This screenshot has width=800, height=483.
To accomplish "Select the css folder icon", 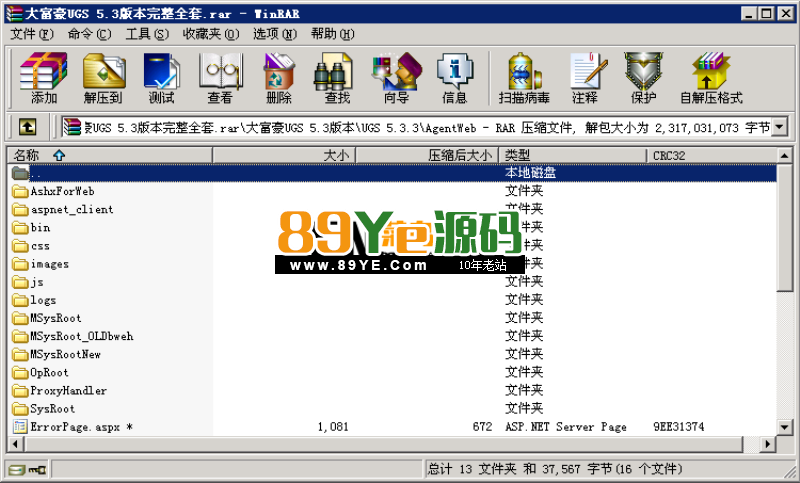I will tap(20, 246).
